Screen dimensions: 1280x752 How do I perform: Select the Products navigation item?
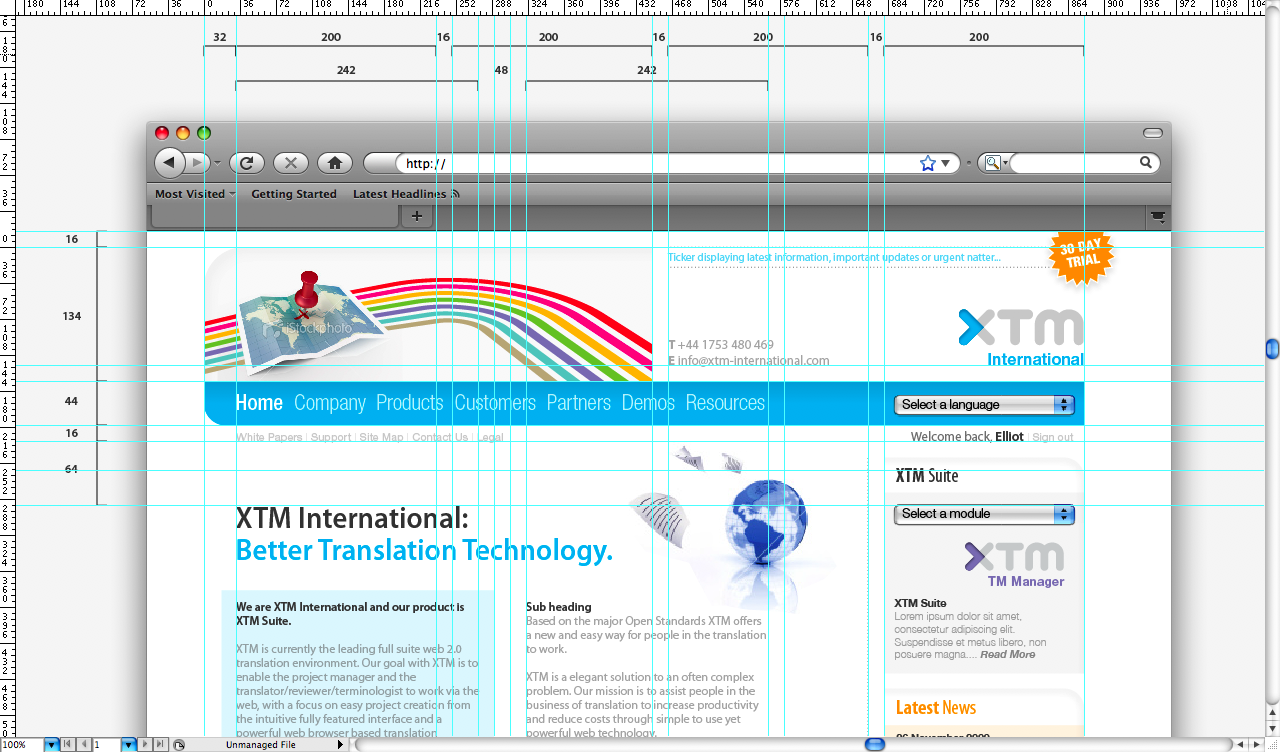click(410, 403)
